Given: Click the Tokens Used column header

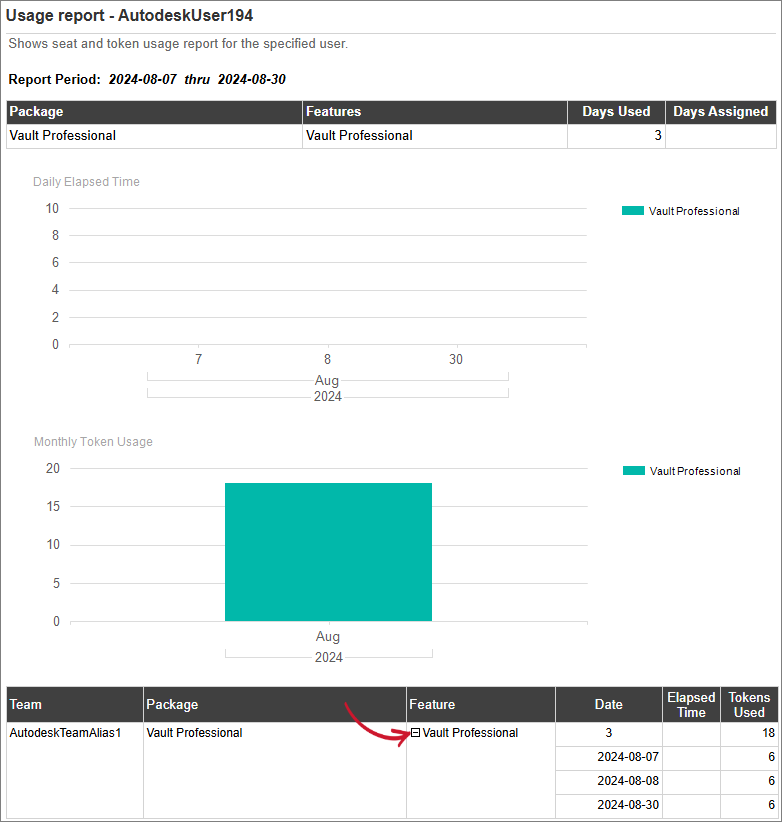Looking at the screenshot, I should 749,705.
